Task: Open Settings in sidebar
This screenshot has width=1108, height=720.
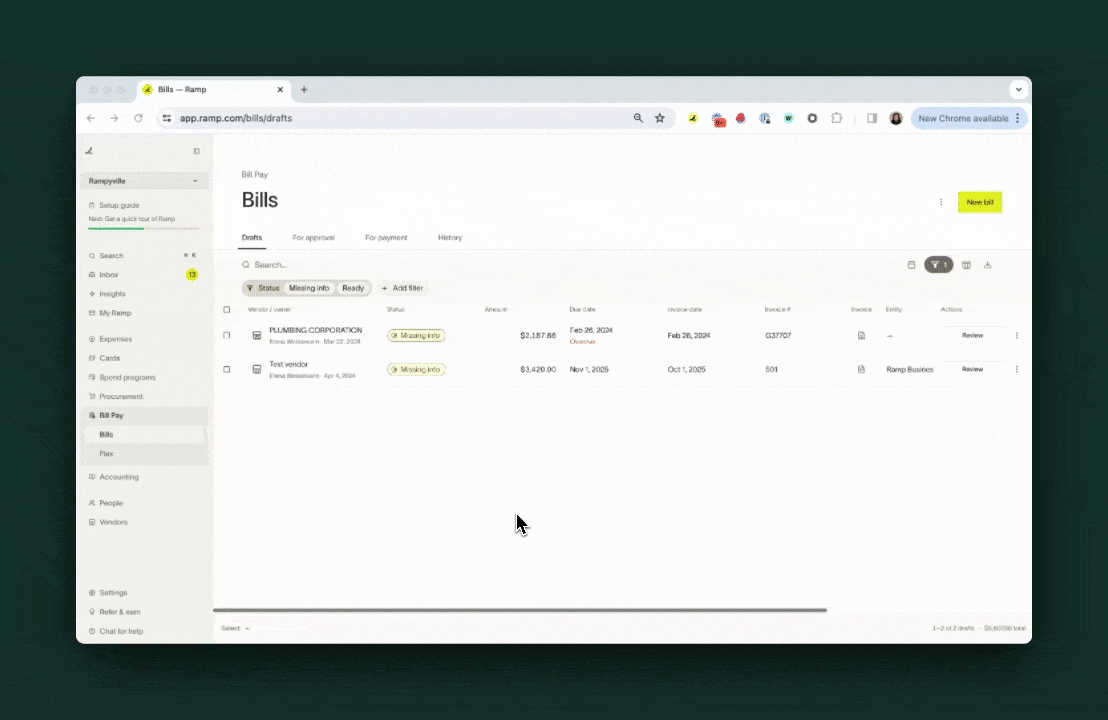Action: tap(112, 593)
